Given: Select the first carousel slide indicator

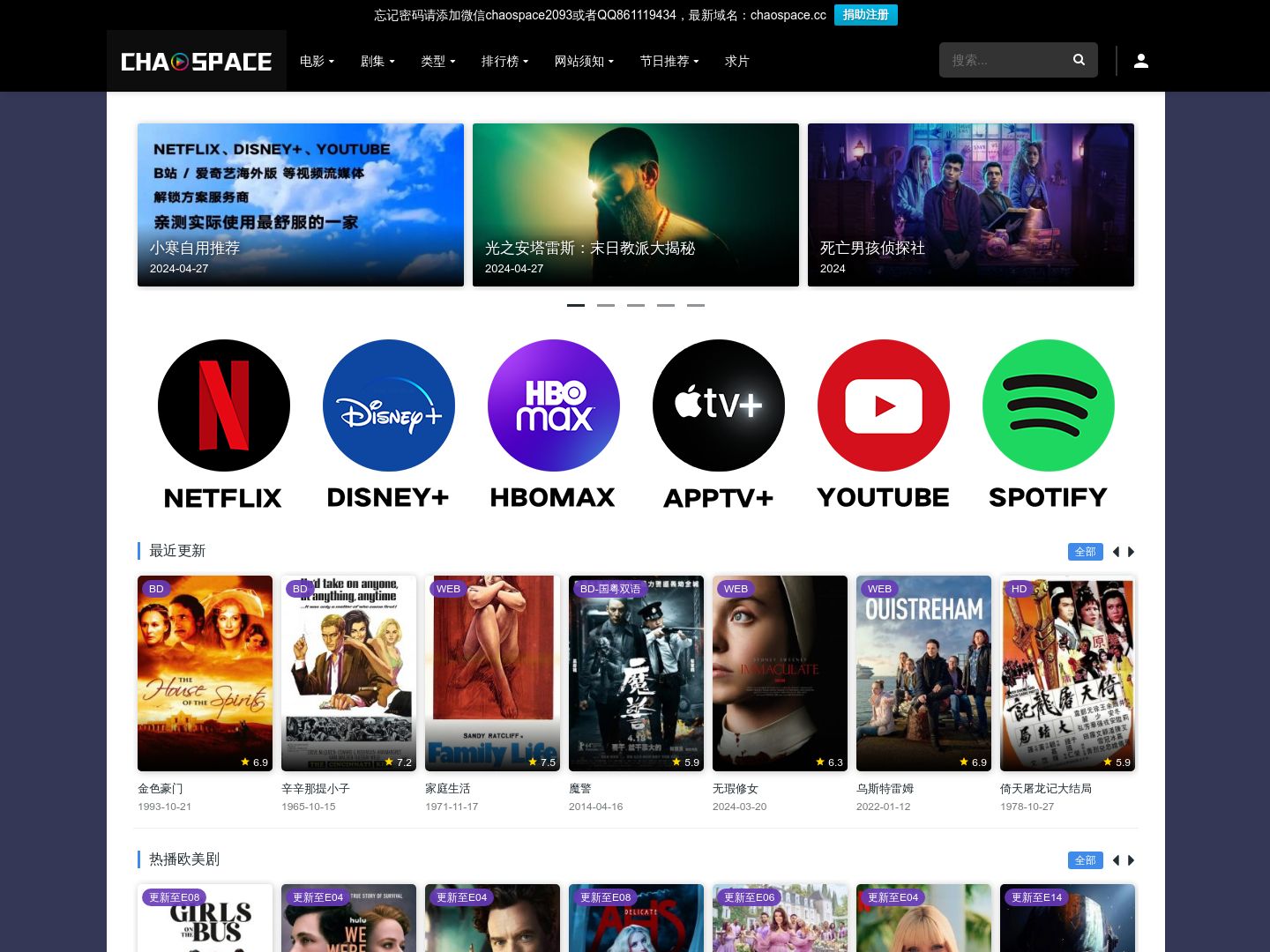Looking at the screenshot, I should [576, 305].
